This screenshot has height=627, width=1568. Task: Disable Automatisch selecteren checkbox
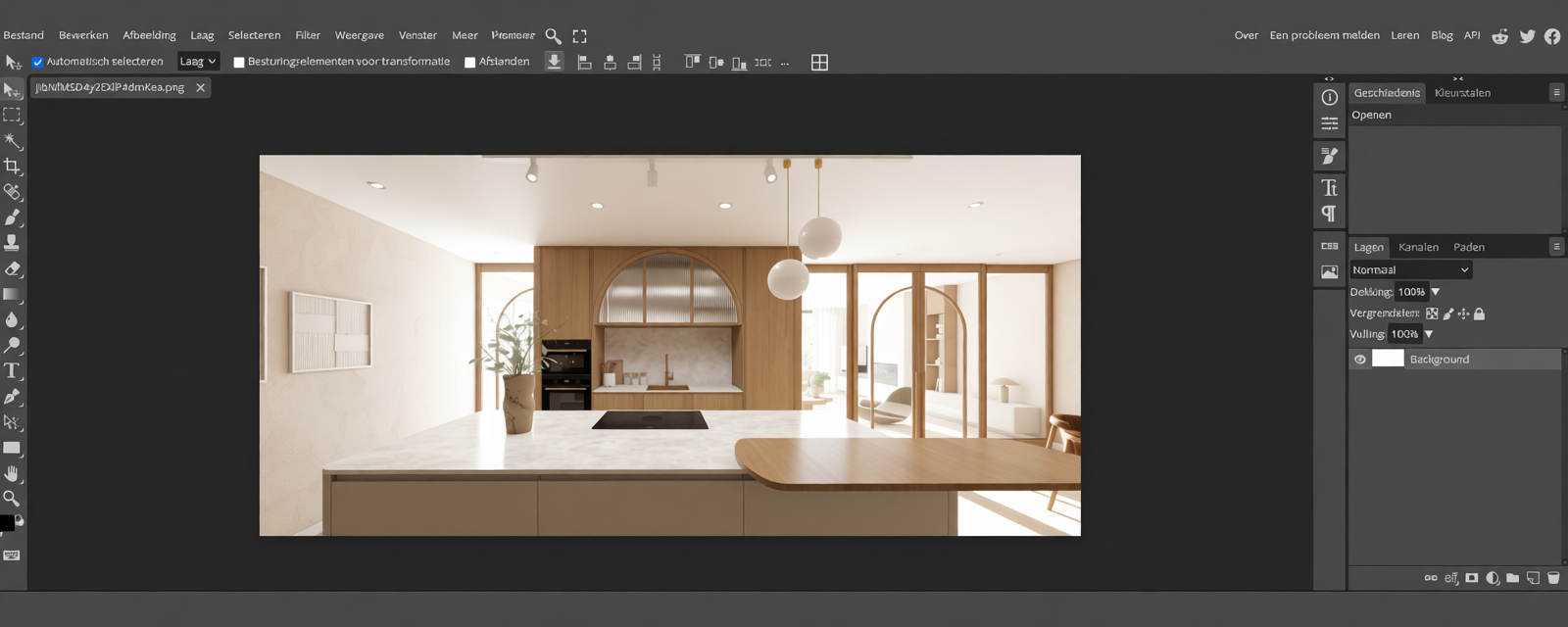[37, 62]
